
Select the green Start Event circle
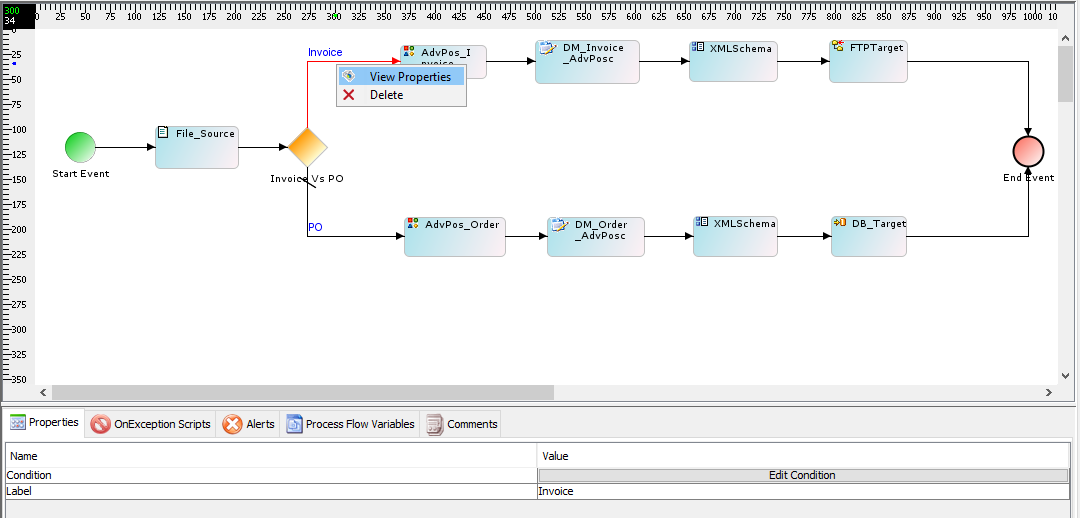pyautogui.click(x=80, y=147)
